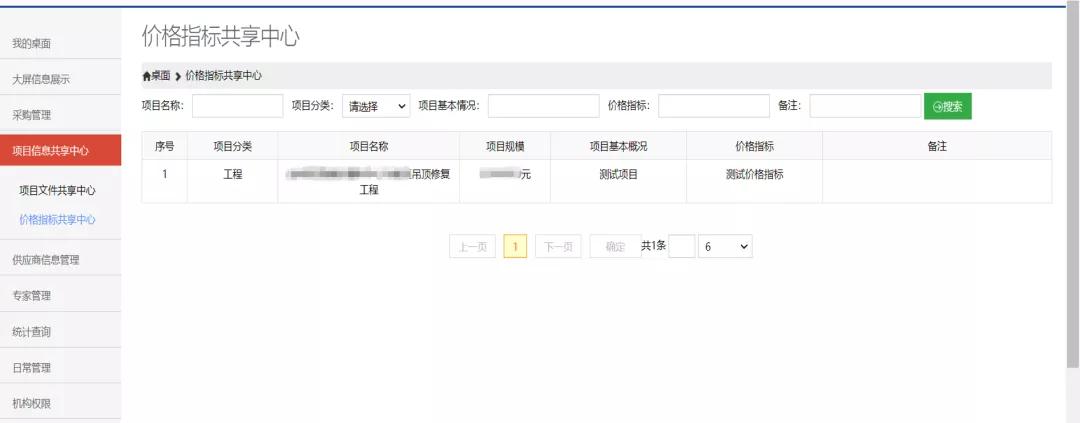The width and height of the screenshot is (1080, 423).
Task: Open 统计查询 menu item
Action: tap(32, 332)
